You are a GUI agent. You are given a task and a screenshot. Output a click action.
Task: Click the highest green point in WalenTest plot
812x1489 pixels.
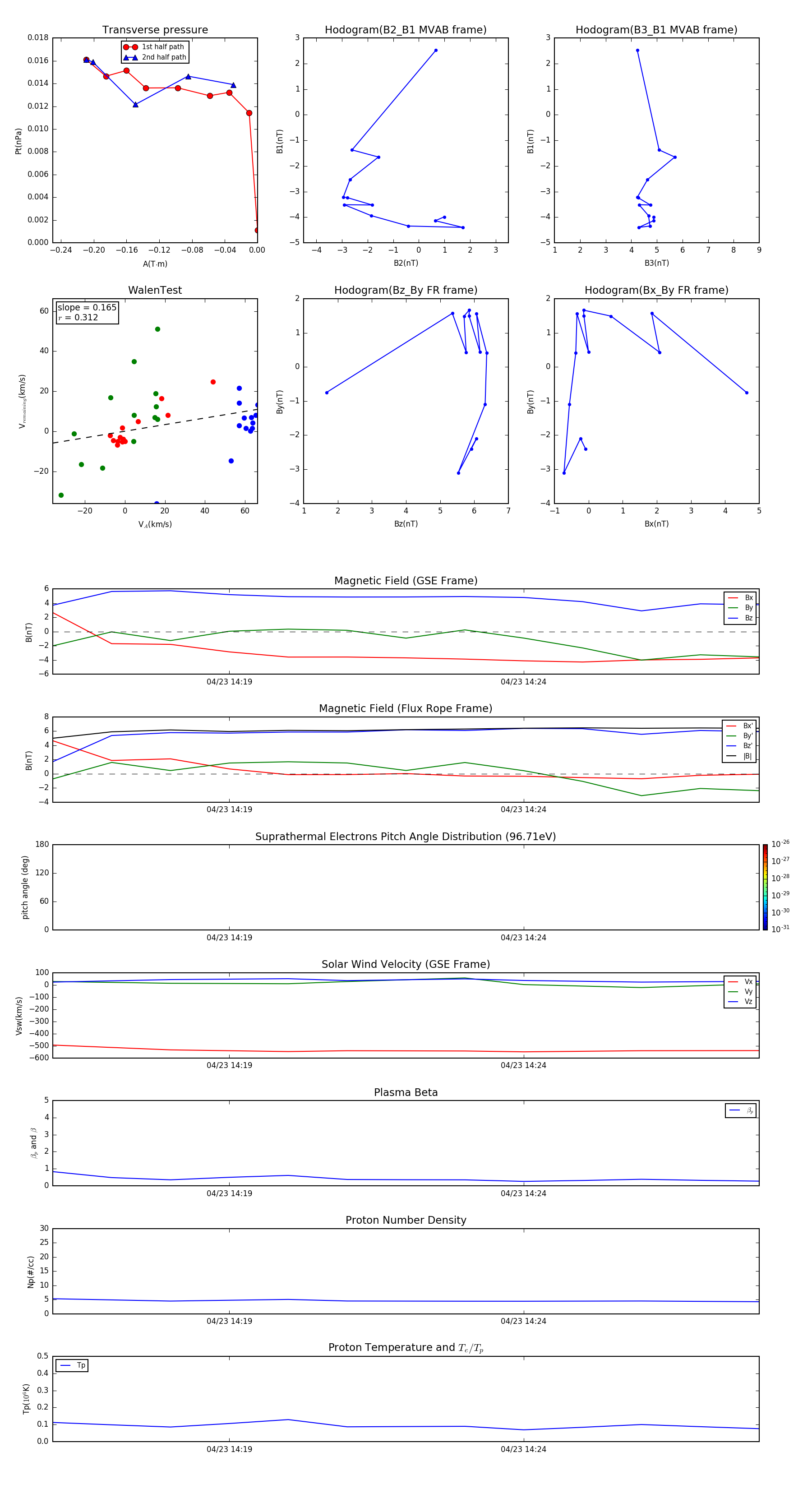[x=157, y=329]
